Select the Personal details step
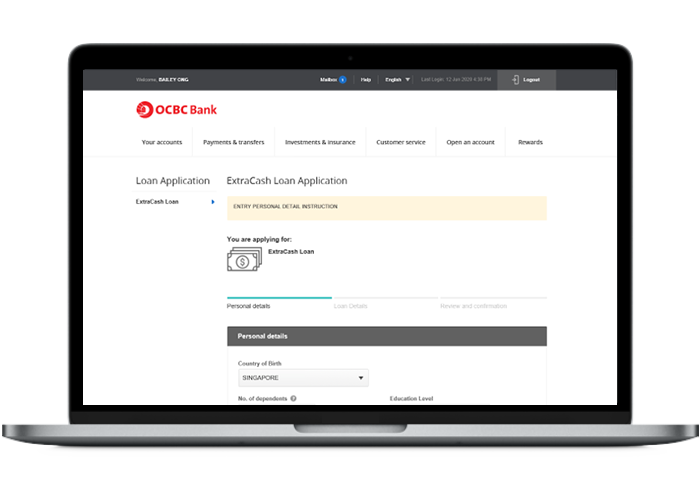 pyautogui.click(x=248, y=306)
